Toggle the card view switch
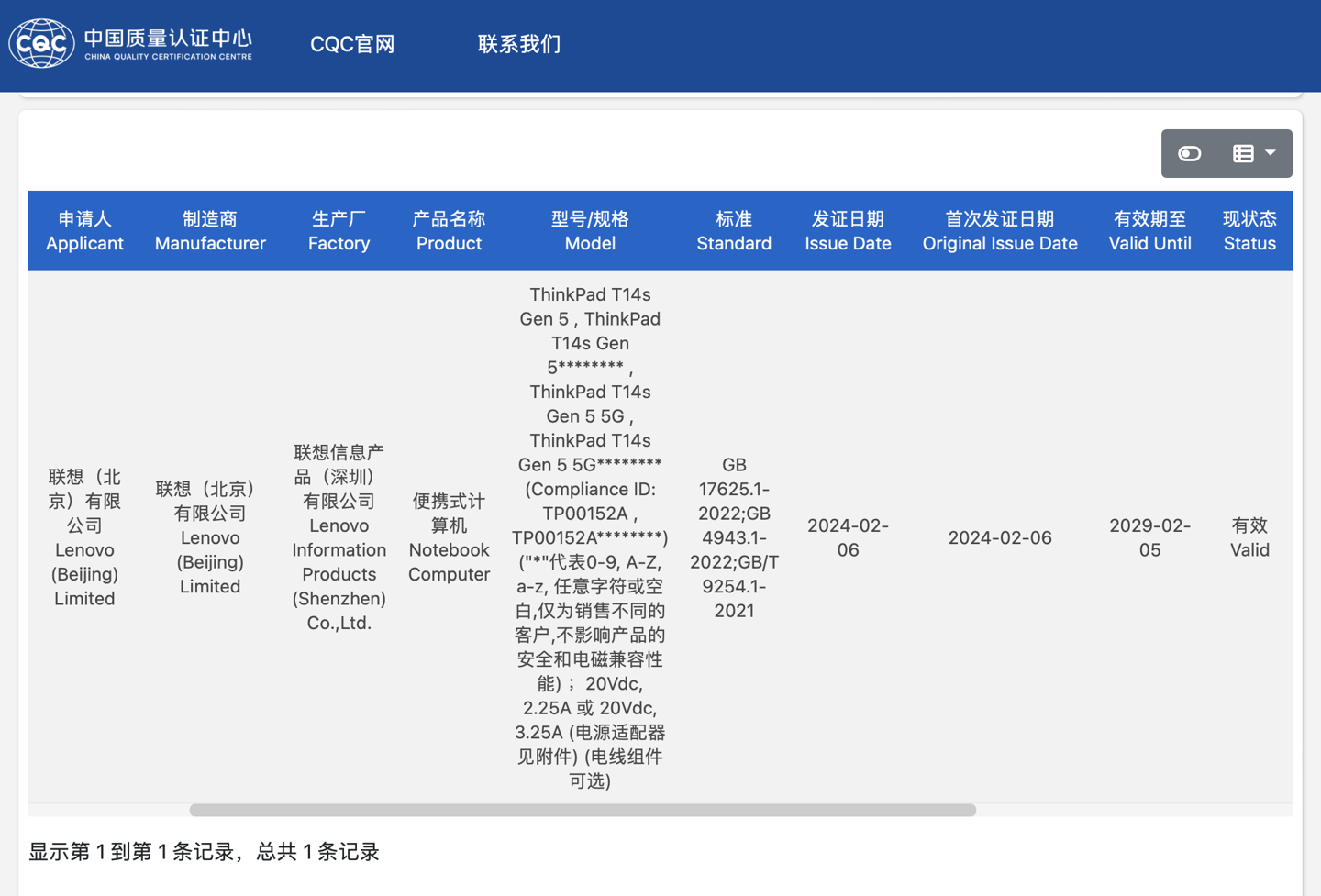The image size is (1321, 896). coord(1190,154)
